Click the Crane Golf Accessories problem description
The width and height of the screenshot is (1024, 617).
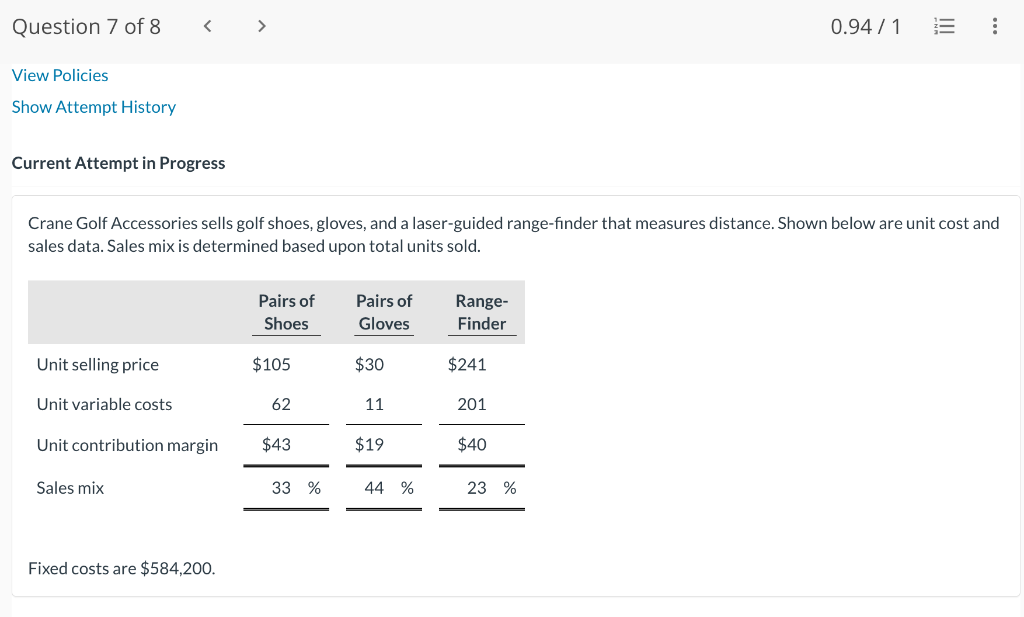pos(513,234)
